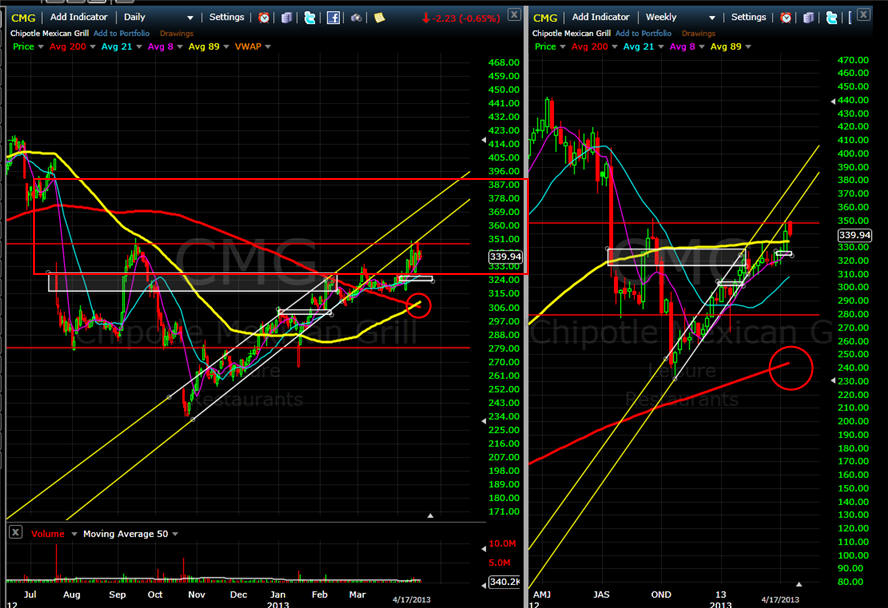Click the 339.94 price label on Daily axis
Image resolution: width=888 pixels, height=608 pixels.
(505, 257)
